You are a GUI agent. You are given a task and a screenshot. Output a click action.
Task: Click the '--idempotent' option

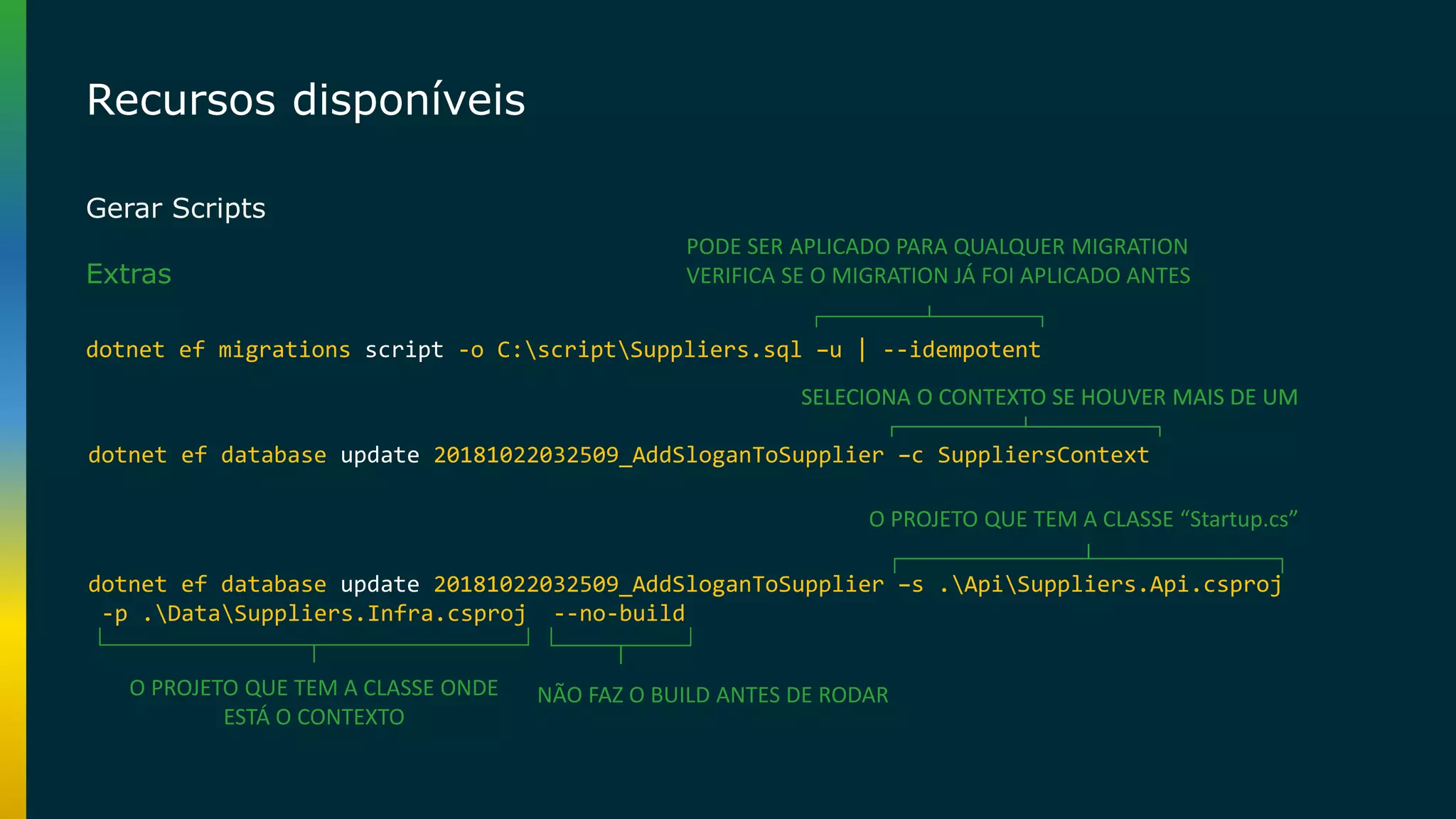(962, 350)
